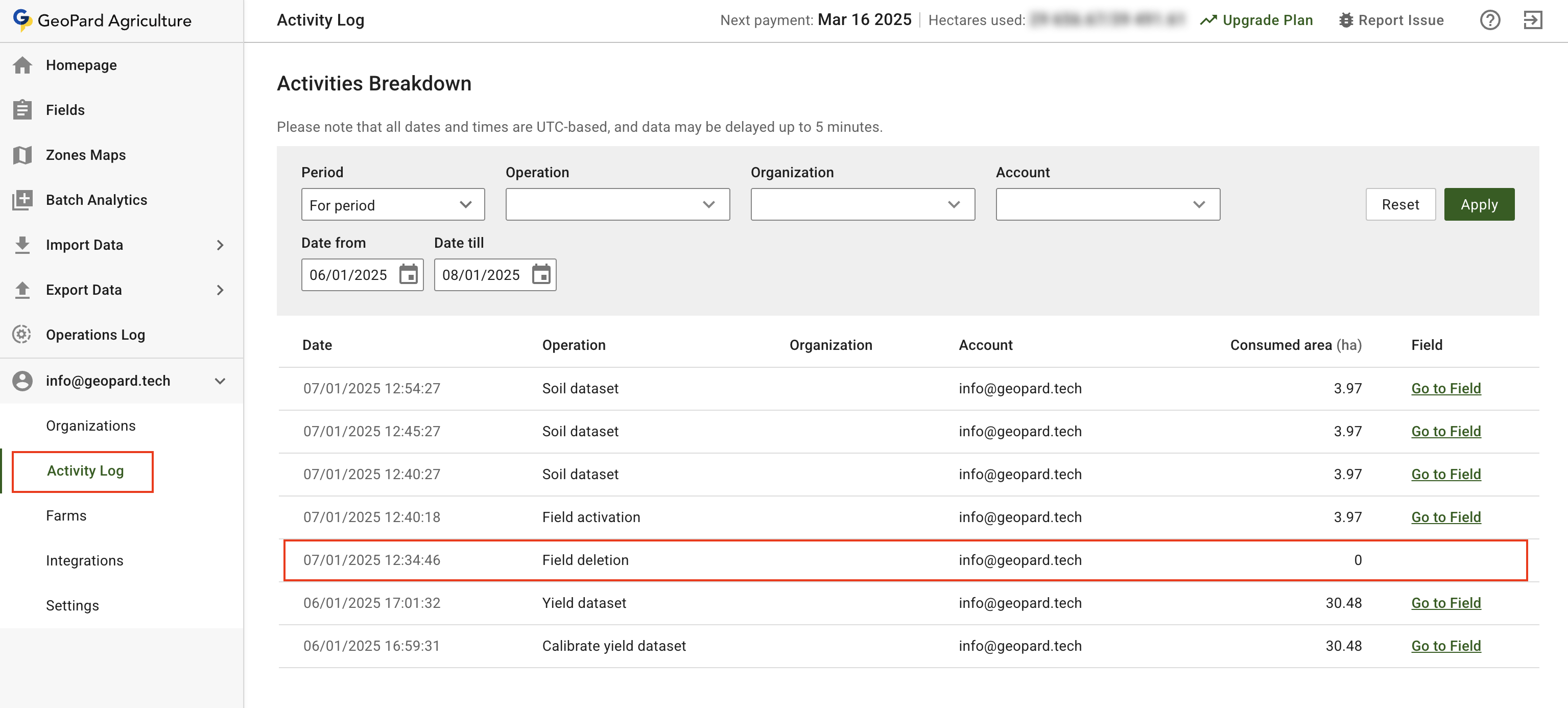This screenshot has height=708, width=1568.
Task: Collapse the info@geopard.tech account menu
Action: coord(220,381)
